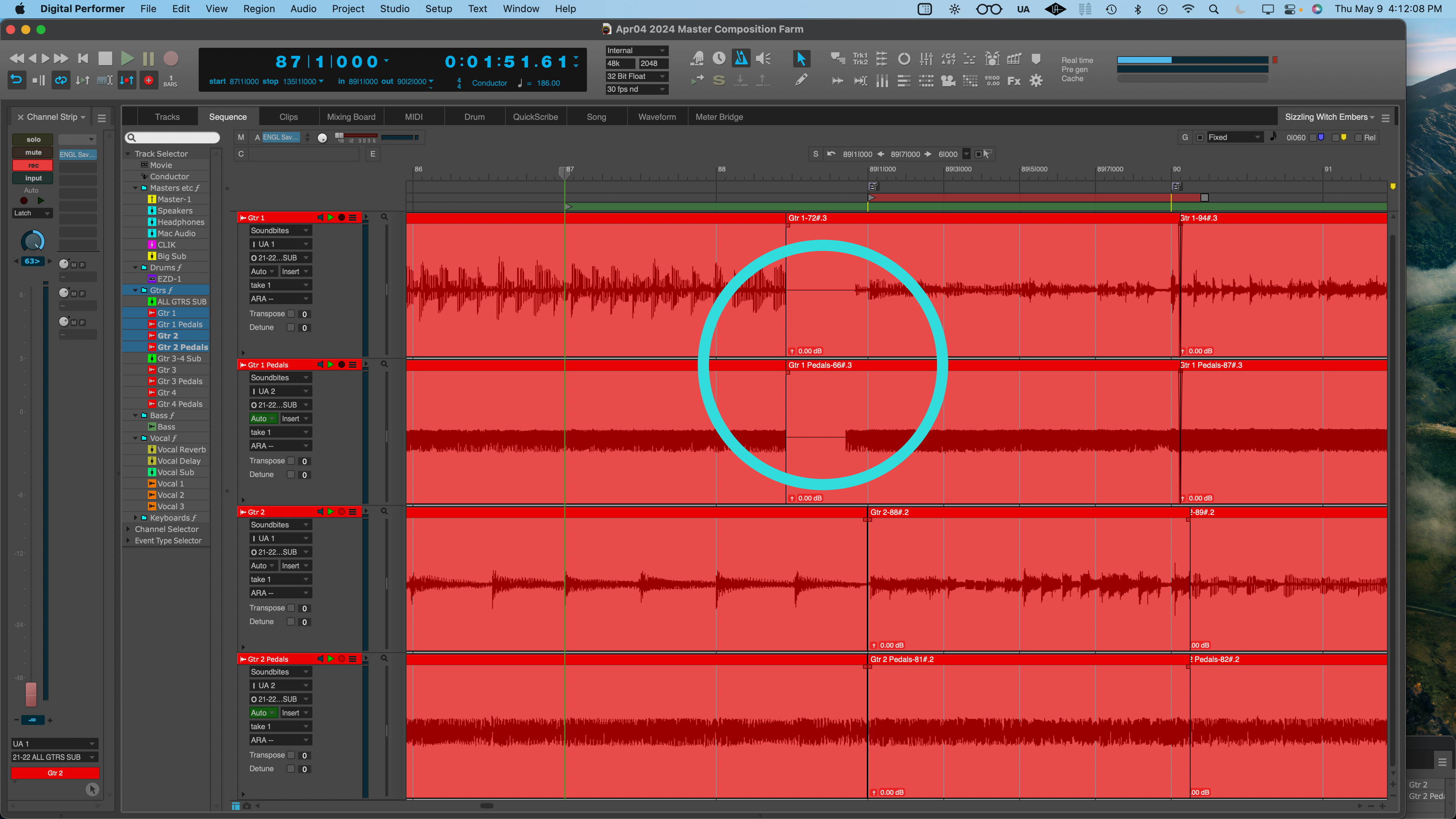Image resolution: width=1456 pixels, height=819 pixels.
Task: Toggle Mute on the Gtr 2 track
Action: click(319, 511)
